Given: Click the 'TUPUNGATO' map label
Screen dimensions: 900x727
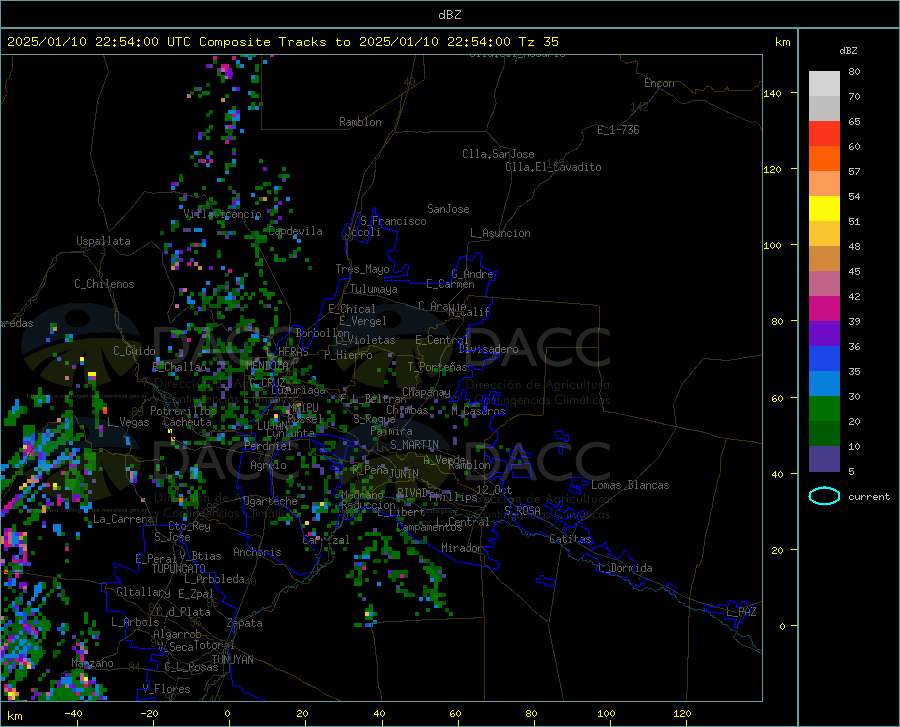Looking at the screenshot, I should 179,569.
